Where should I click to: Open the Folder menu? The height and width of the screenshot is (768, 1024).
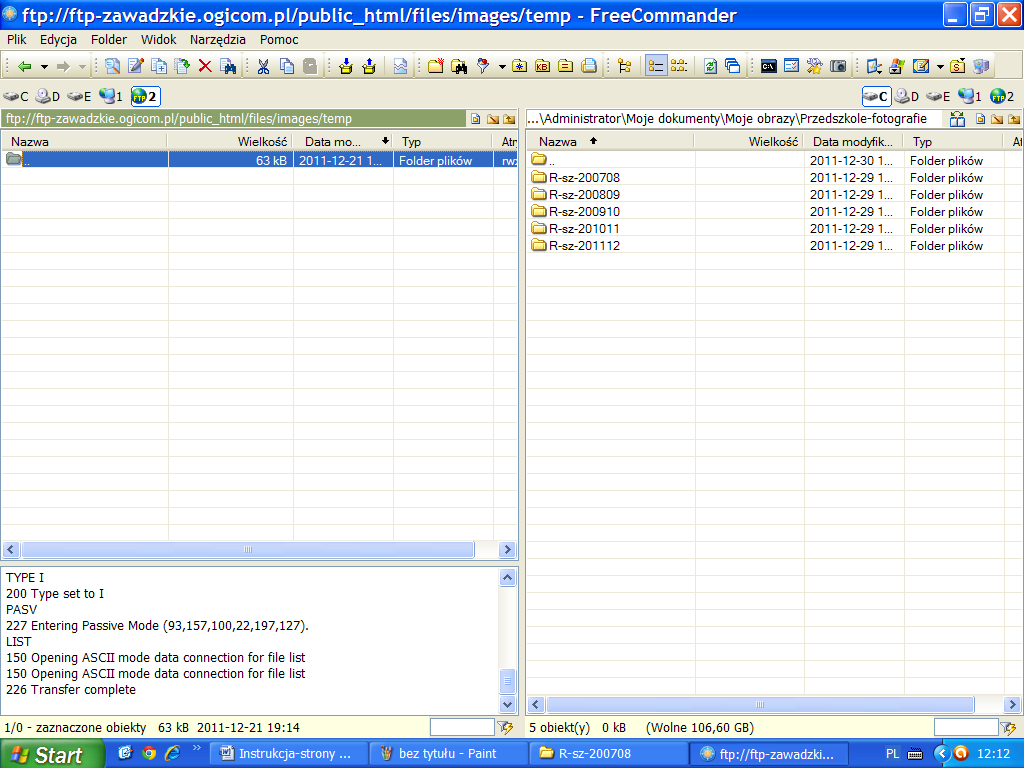coord(109,39)
